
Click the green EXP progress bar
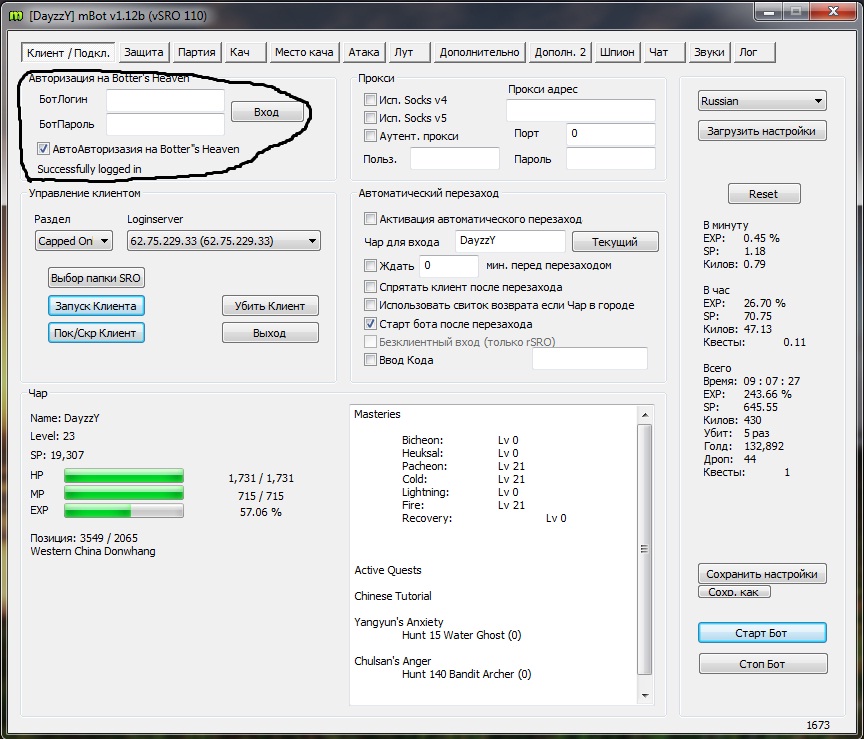tap(123, 511)
